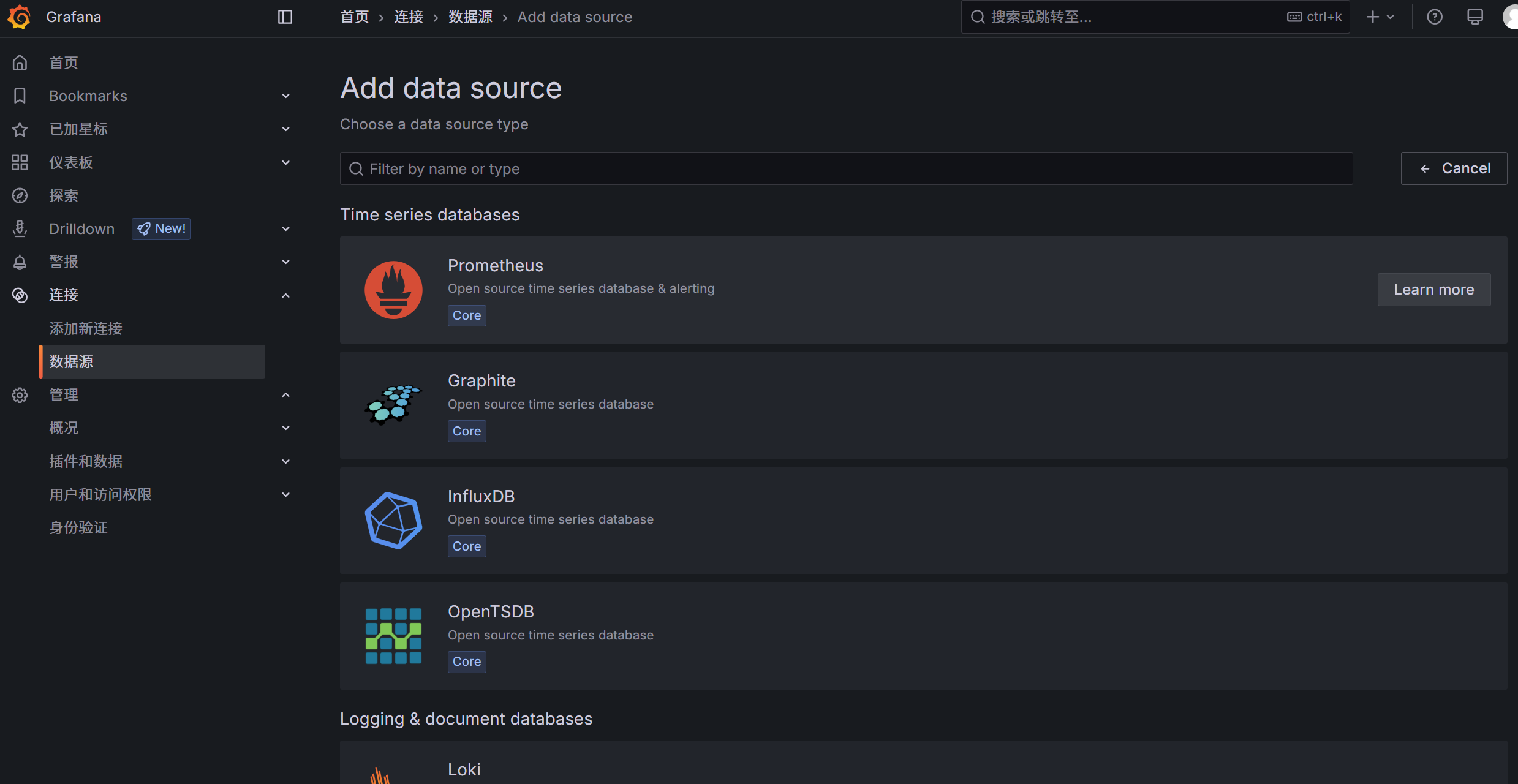
Task: Click the dashboards grid icon
Action: point(20,162)
